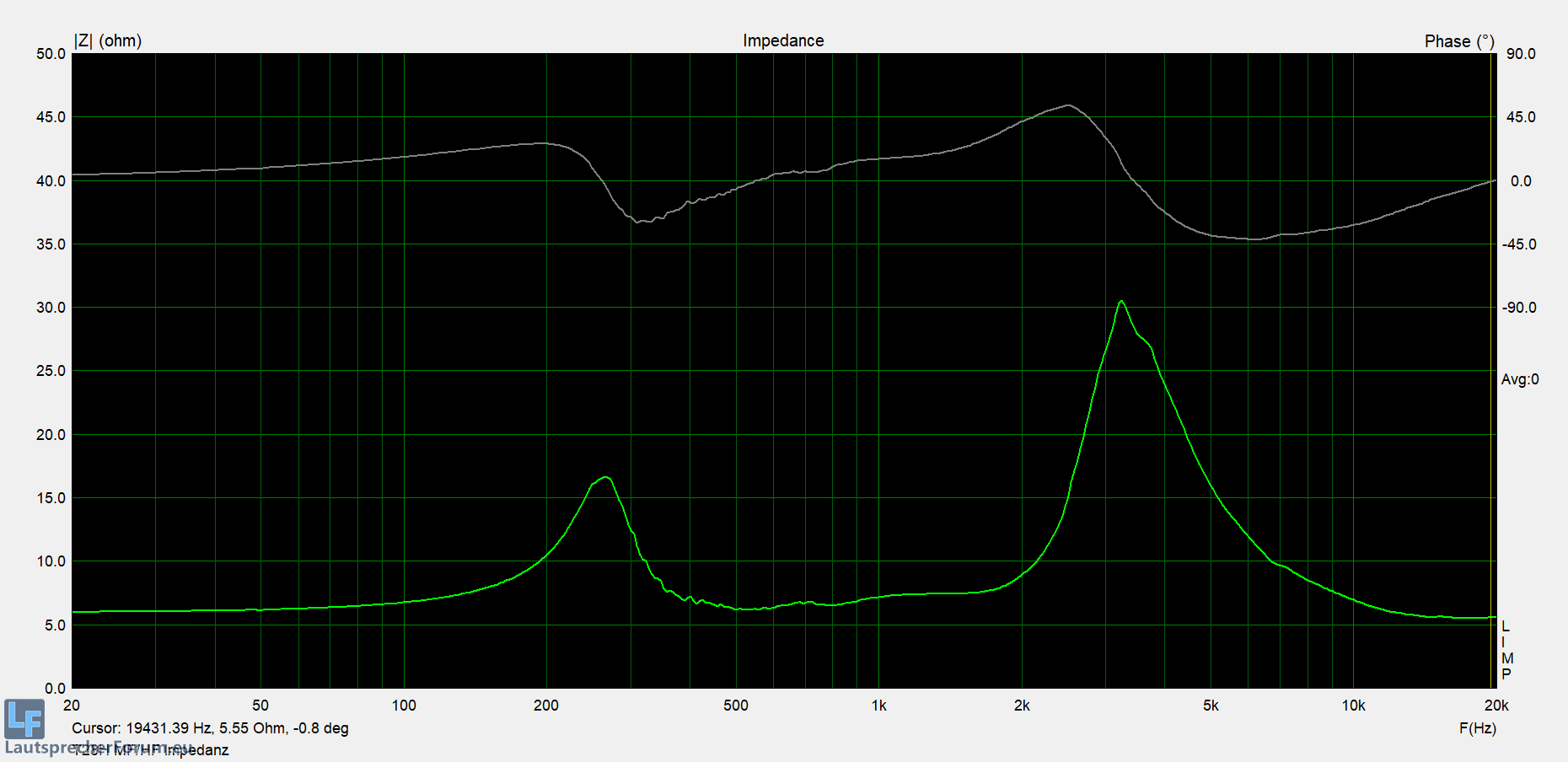Click the vertical LIMP label
1568x762 pixels.
click(x=1506, y=650)
